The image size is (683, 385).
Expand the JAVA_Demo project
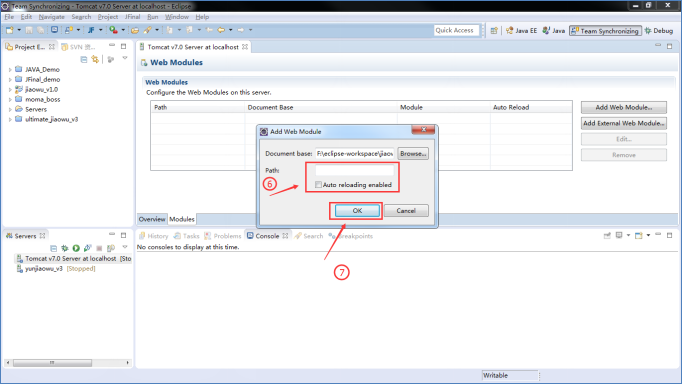pyautogui.click(x=10, y=69)
